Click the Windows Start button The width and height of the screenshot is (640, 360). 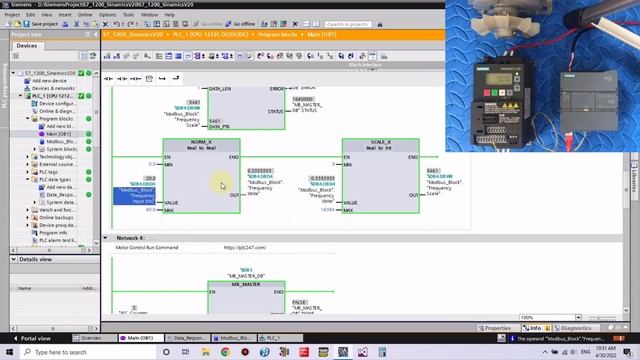pyautogui.click(x=9, y=352)
